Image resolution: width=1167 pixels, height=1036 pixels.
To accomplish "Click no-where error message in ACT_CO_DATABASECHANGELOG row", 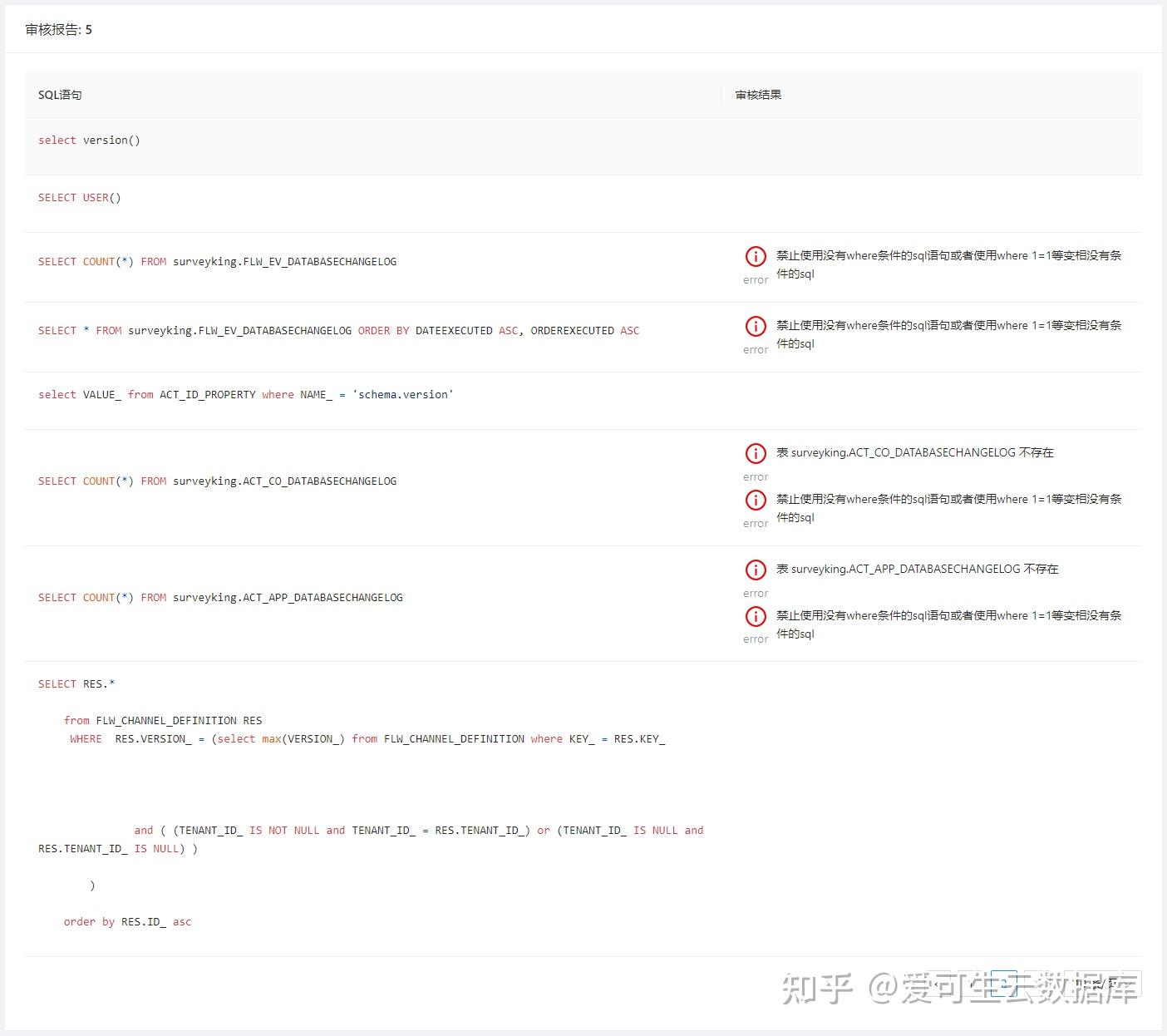I will point(949,508).
